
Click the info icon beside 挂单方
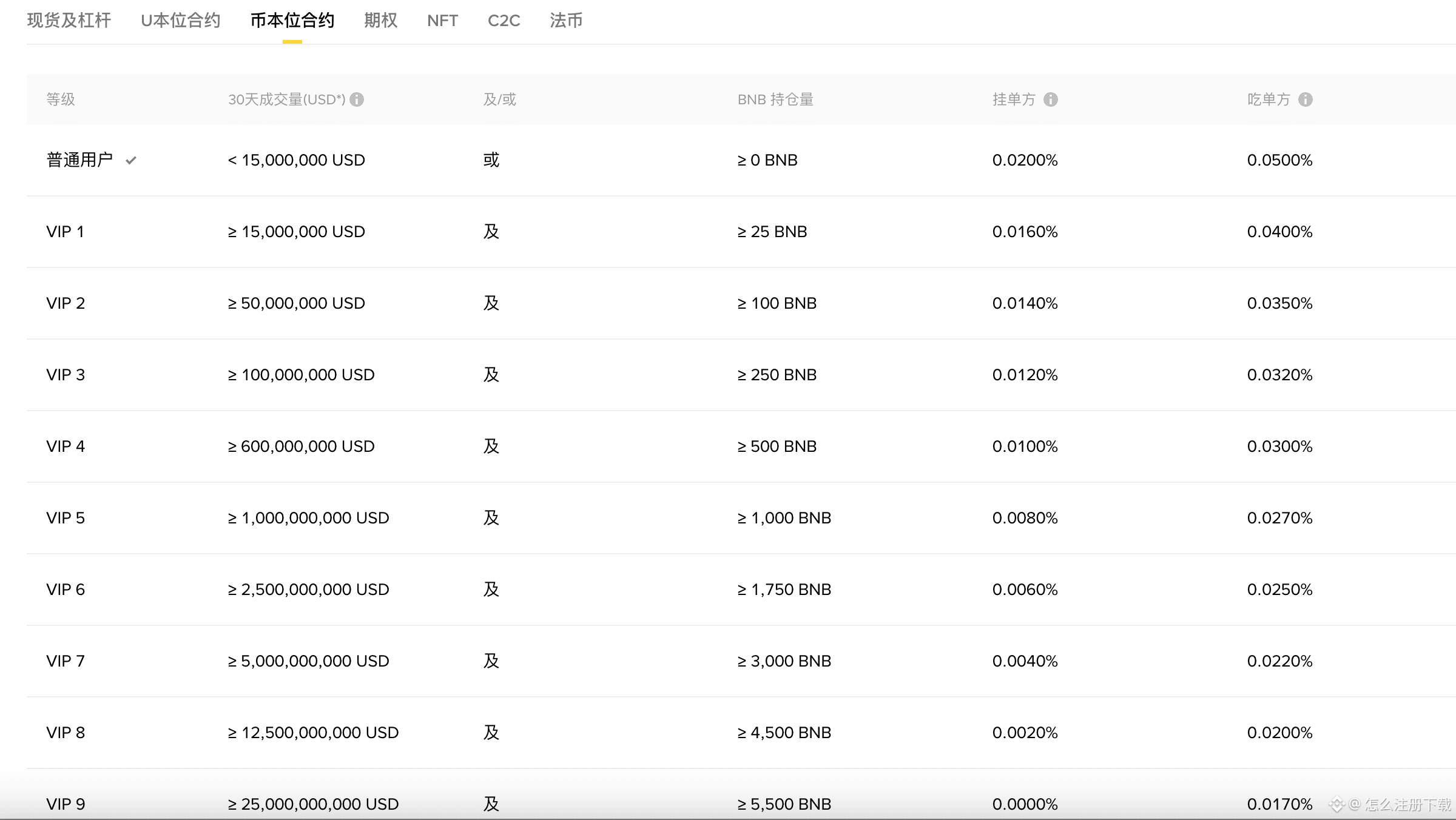(x=1051, y=99)
